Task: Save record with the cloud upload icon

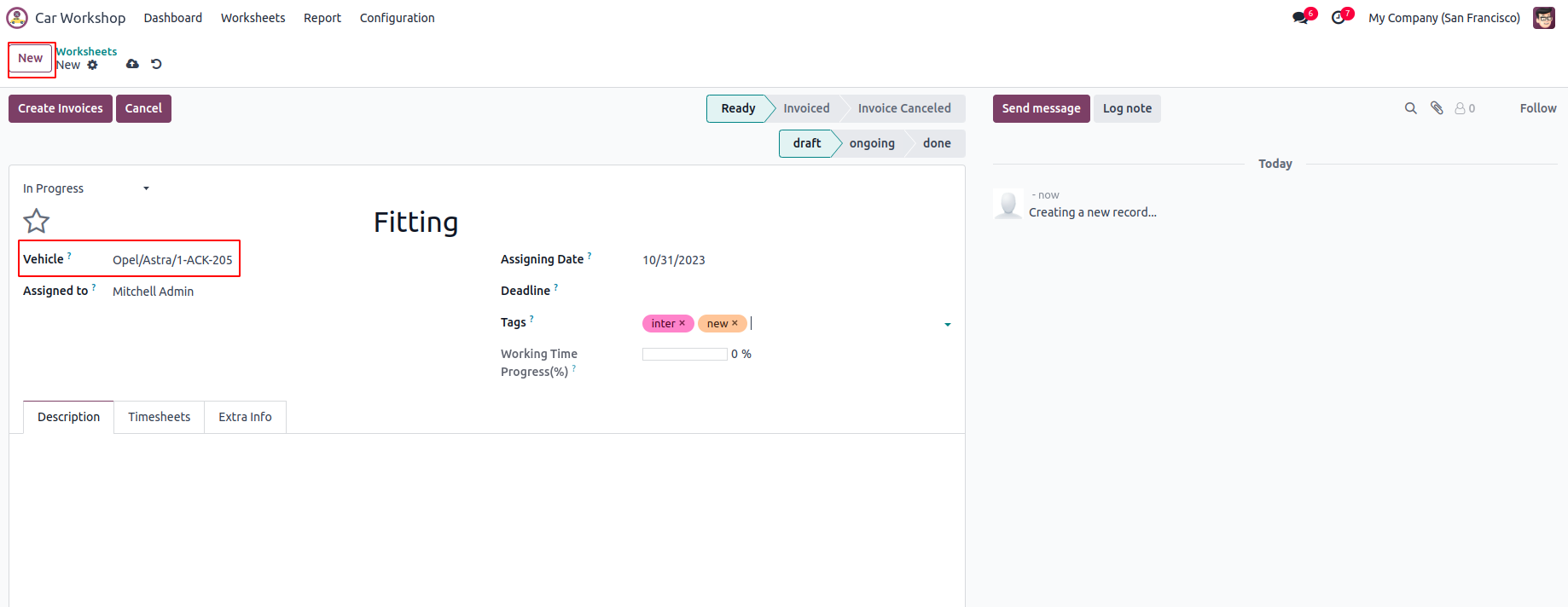Action: coord(132,64)
